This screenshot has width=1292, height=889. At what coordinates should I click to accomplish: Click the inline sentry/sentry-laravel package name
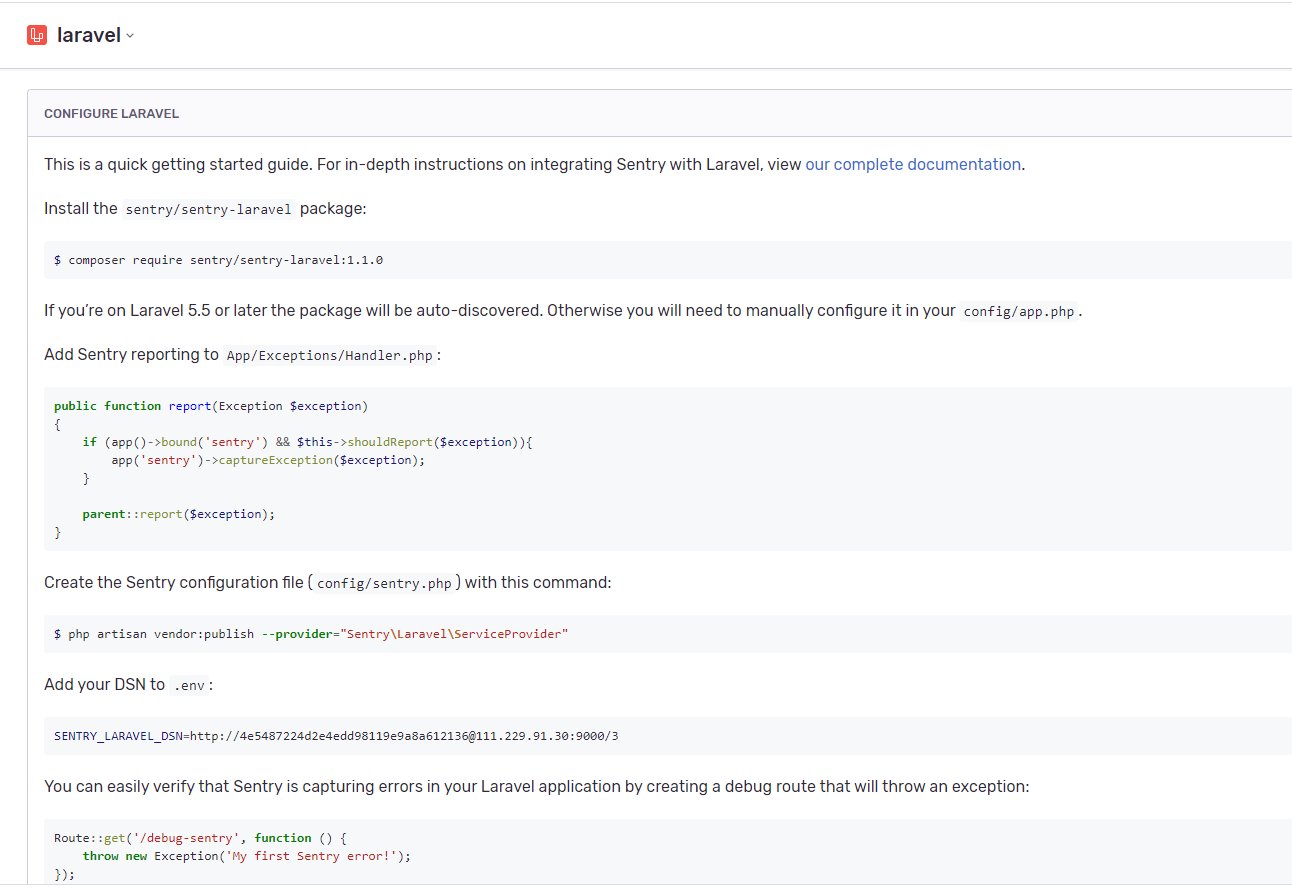209,209
